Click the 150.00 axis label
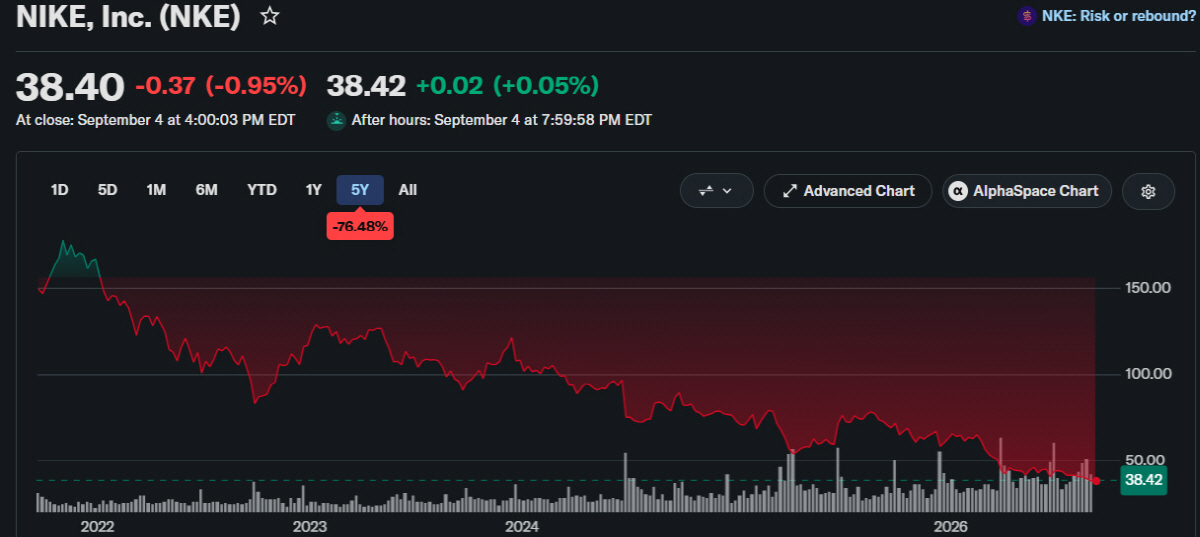 pos(1146,288)
